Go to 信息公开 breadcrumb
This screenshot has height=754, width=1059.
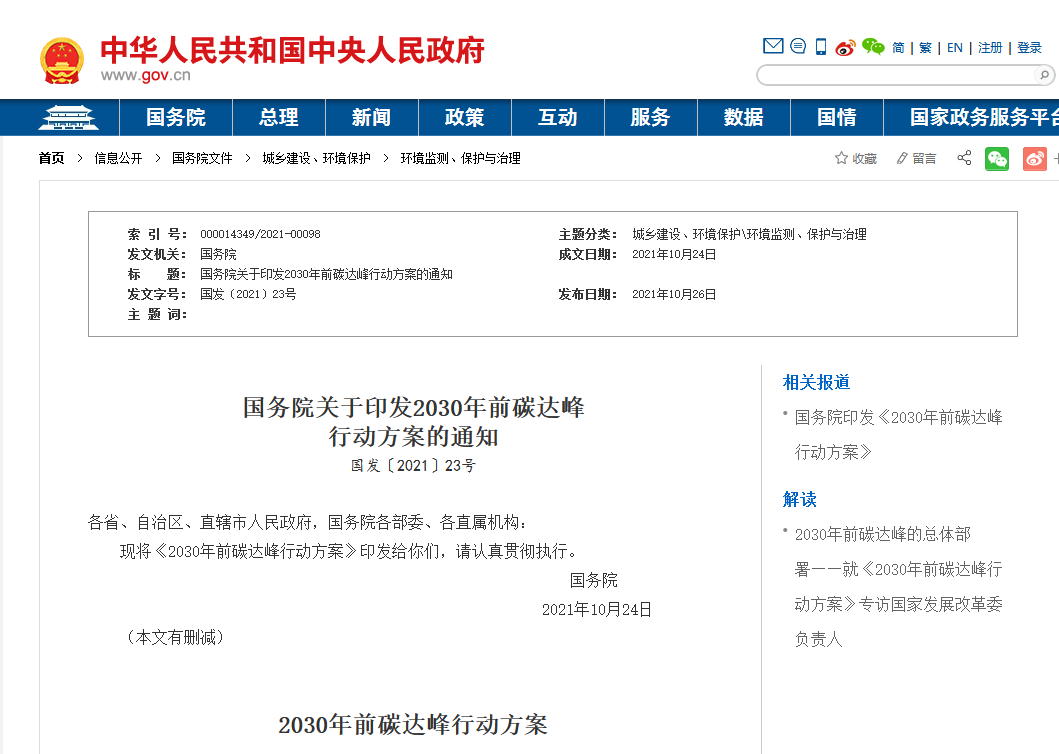118,158
